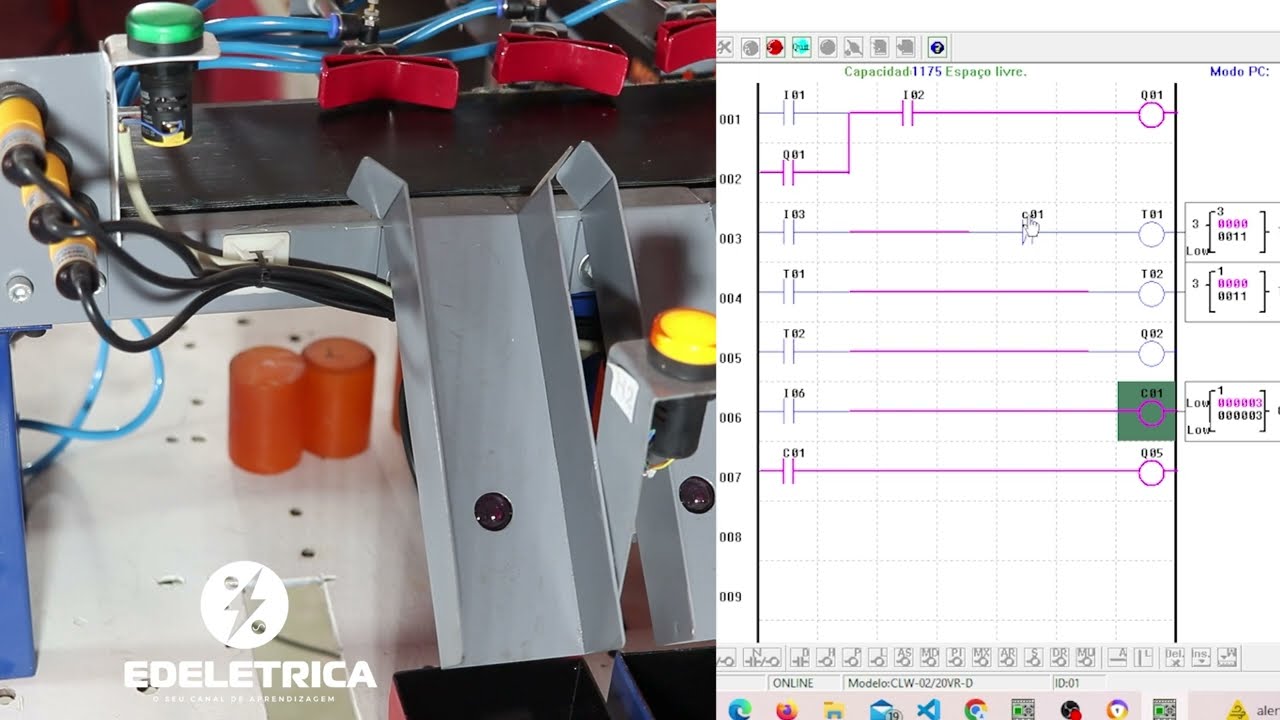Select the S shift function tool
Image resolution: width=1280 pixels, height=720 pixels.
(x=1034, y=658)
